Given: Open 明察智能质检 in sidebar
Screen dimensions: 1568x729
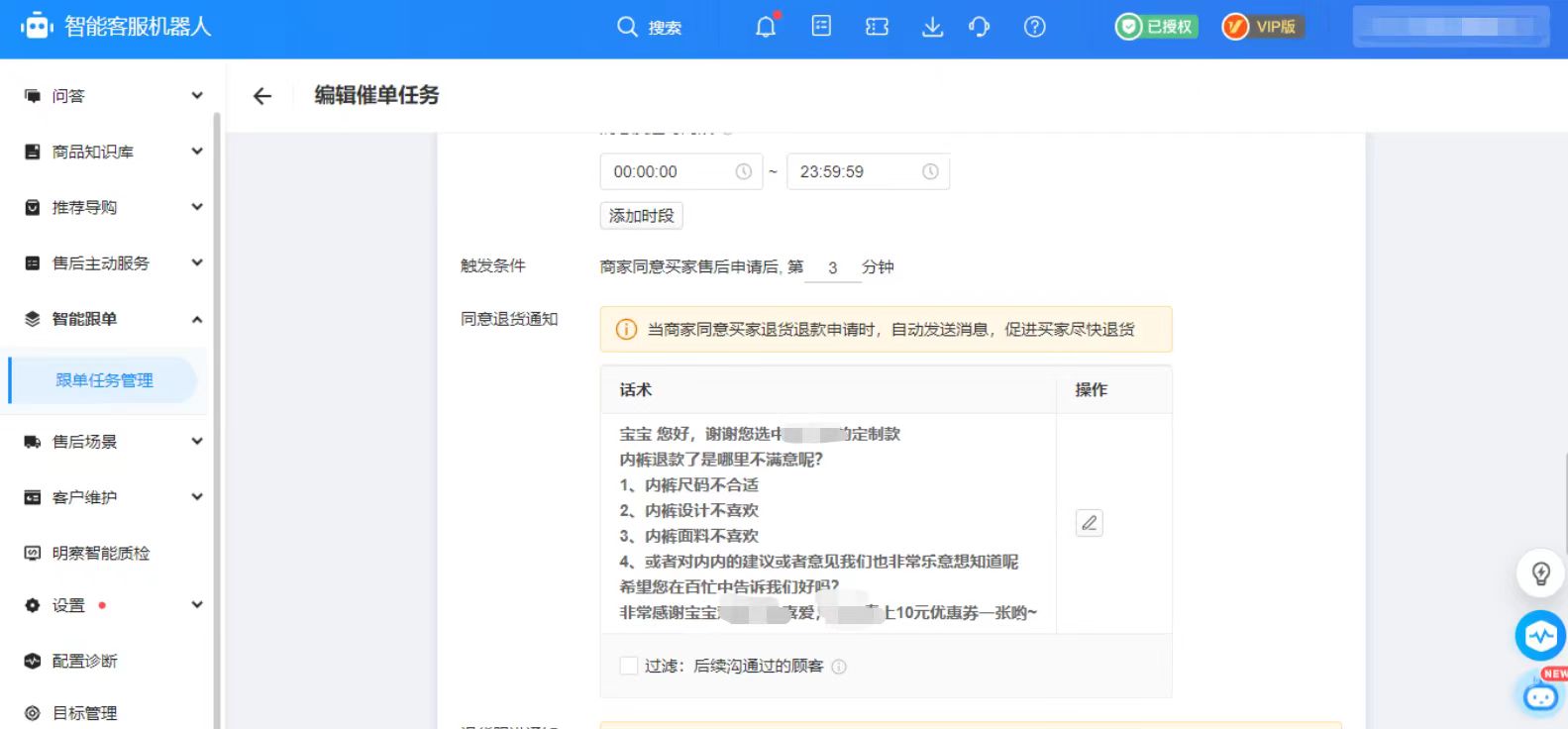Looking at the screenshot, I should coord(101,553).
